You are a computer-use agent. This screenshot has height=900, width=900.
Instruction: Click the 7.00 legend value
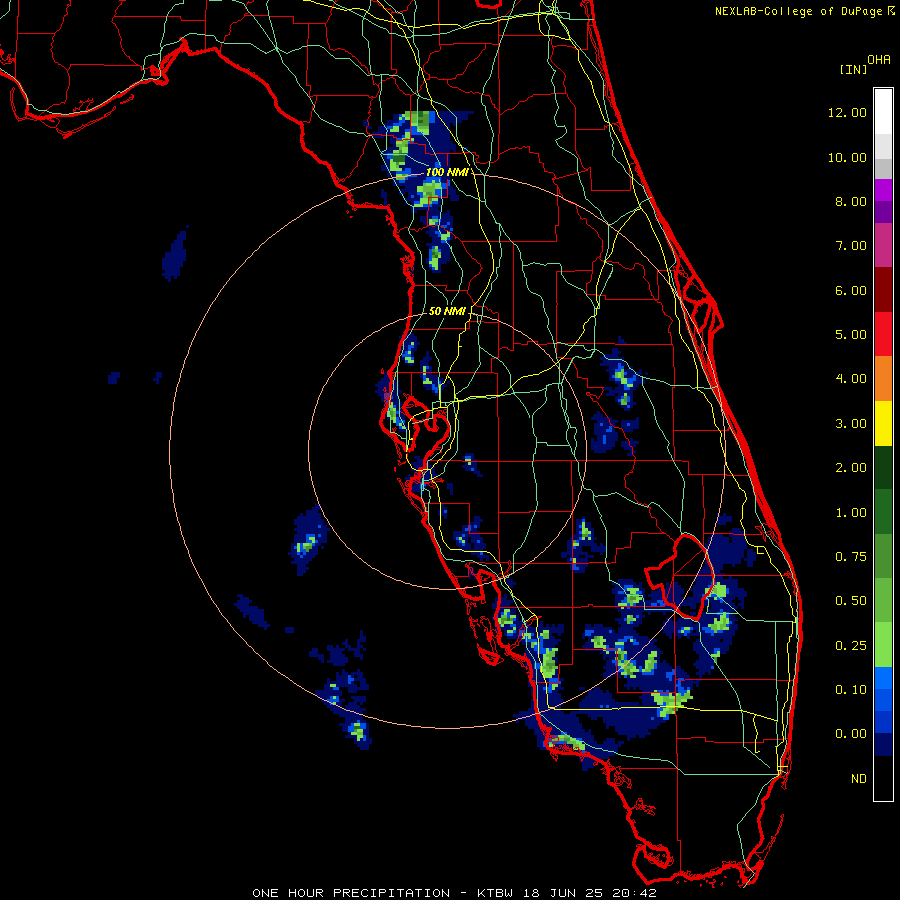[851, 246]
